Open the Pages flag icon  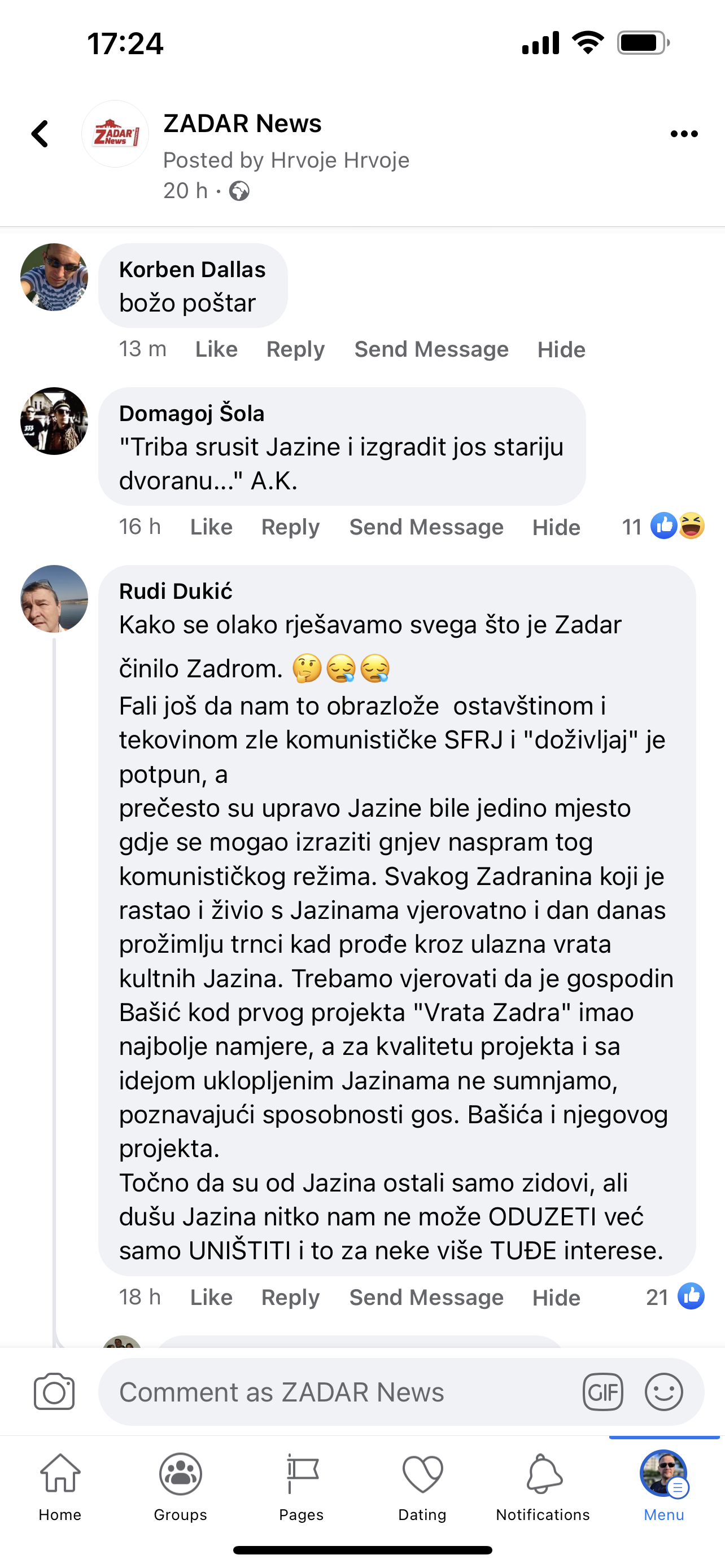302,1486
